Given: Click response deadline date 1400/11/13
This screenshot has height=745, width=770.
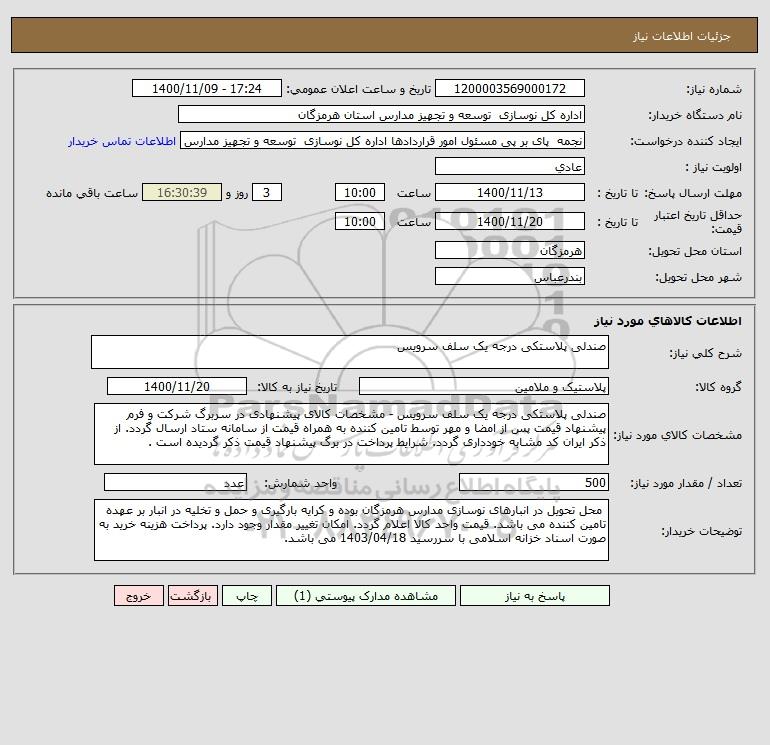Looking at the screenshot, I should (510, 193).
